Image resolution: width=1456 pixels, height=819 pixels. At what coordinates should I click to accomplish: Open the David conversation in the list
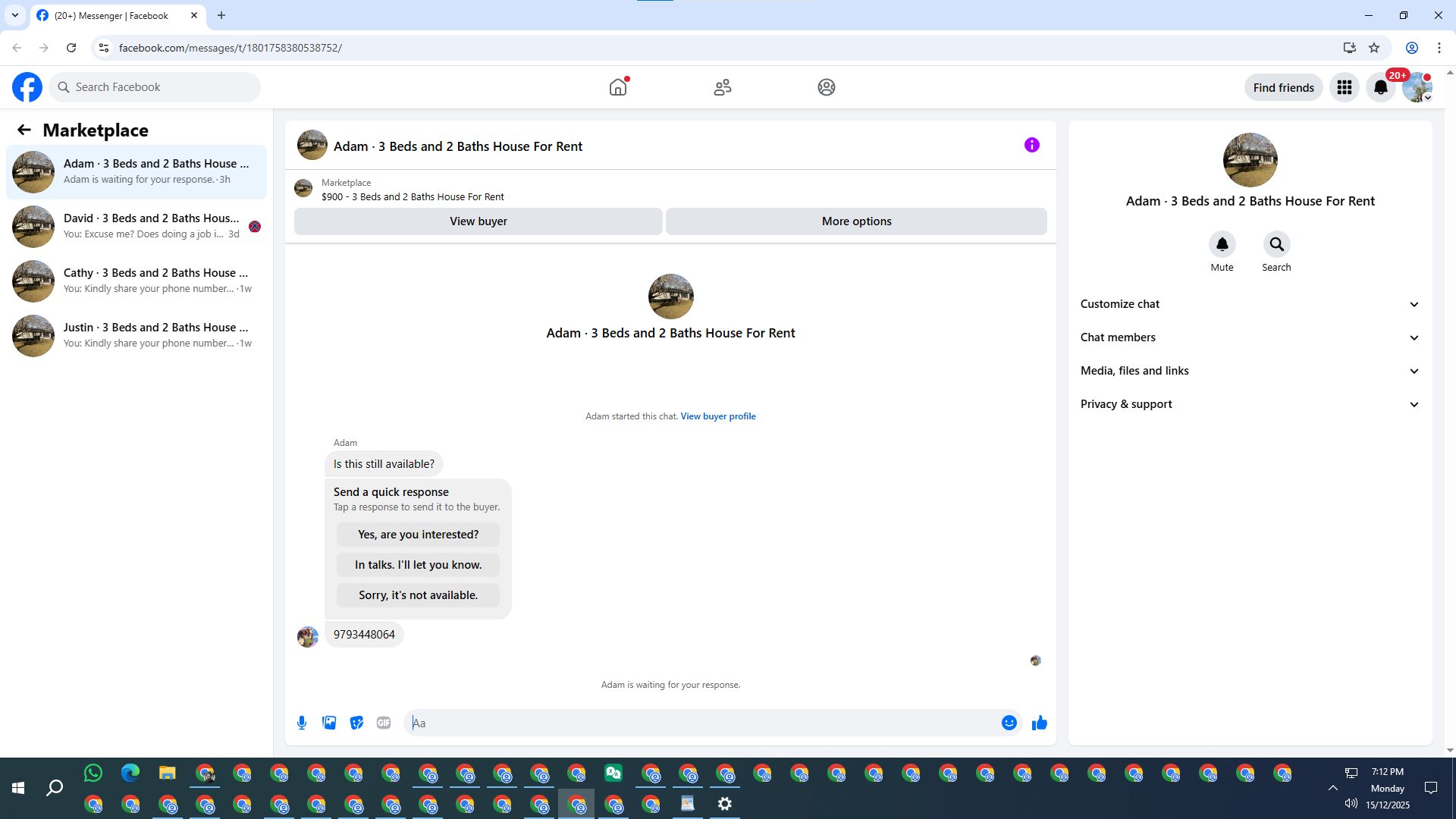coord(136,227)
